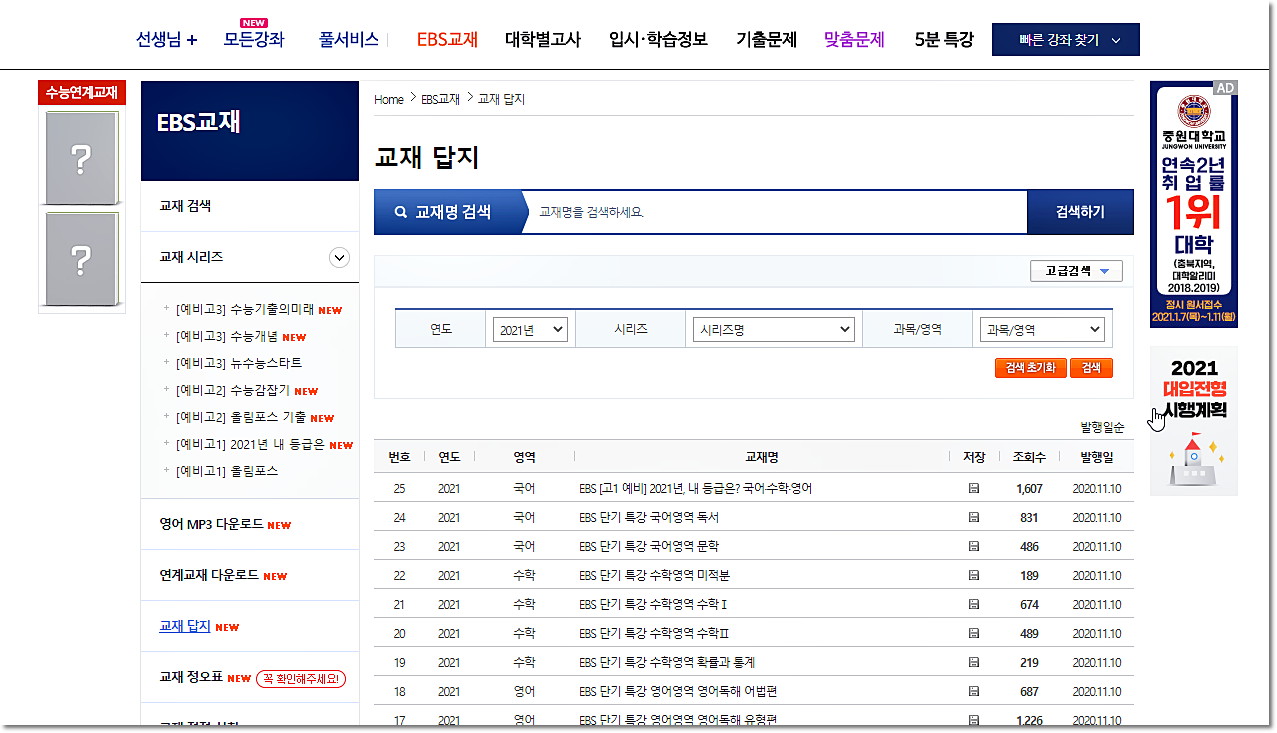The height and width of the screenshot is (733, 1277).
Task: Click EBS교재 in the breadcrumb
Action: click(440, 99)
